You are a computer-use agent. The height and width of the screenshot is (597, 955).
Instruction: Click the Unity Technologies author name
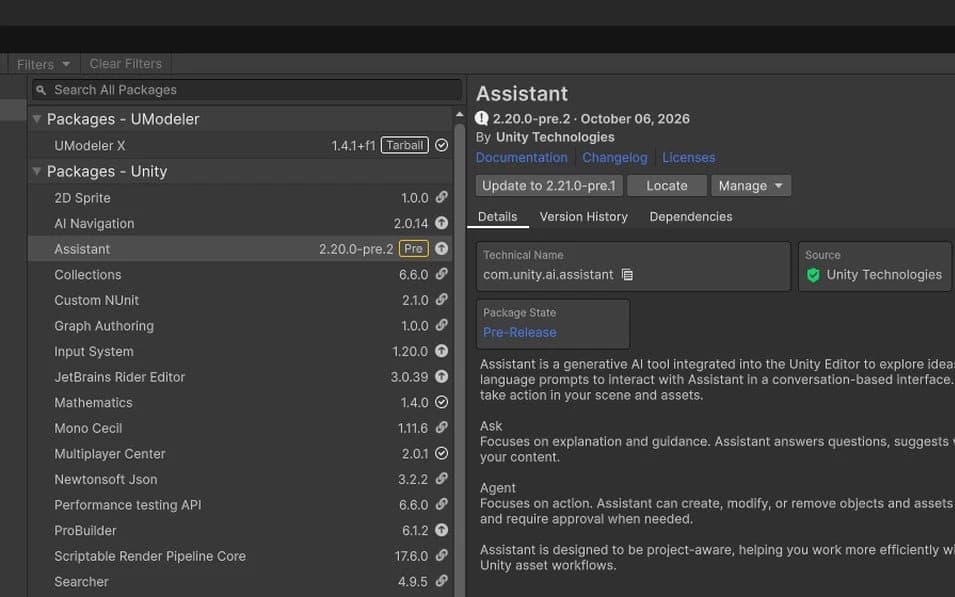pyautogui.click(x=555, y=137)
